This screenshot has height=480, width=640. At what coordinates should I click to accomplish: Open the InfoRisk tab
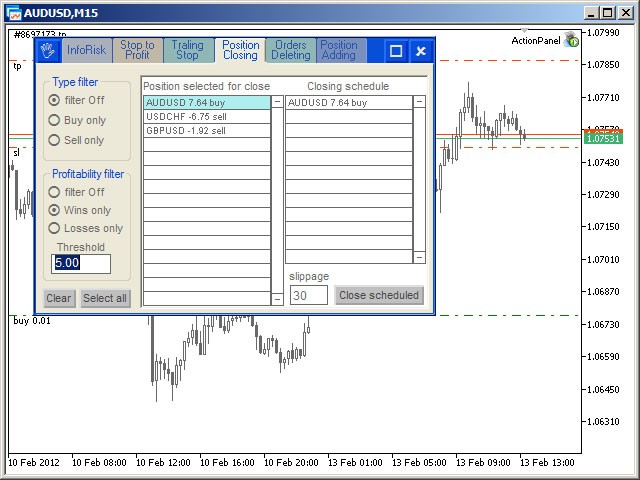(x=87, y=50)
